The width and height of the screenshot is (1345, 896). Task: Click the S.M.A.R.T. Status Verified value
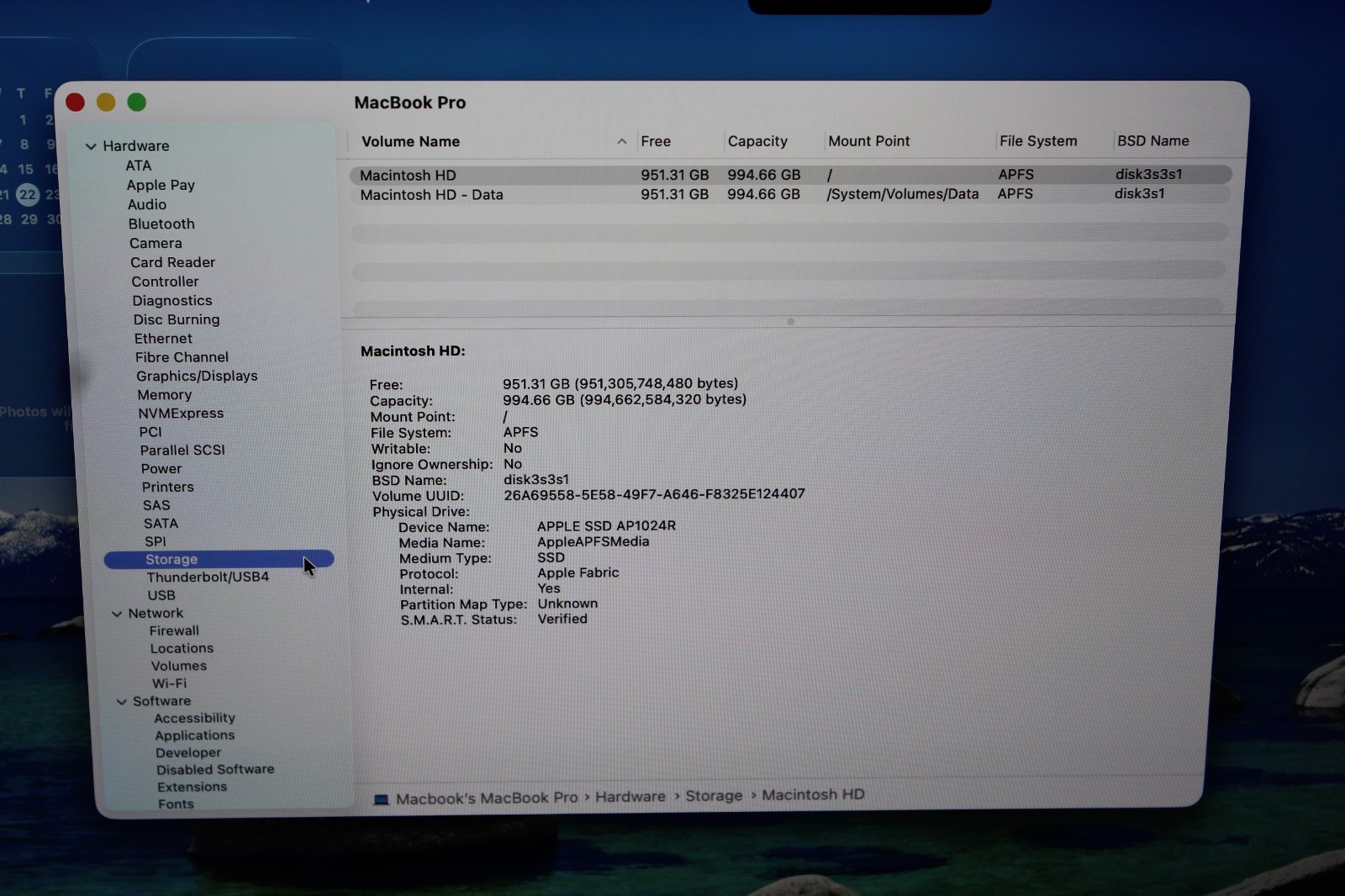(x=562, y=619)
